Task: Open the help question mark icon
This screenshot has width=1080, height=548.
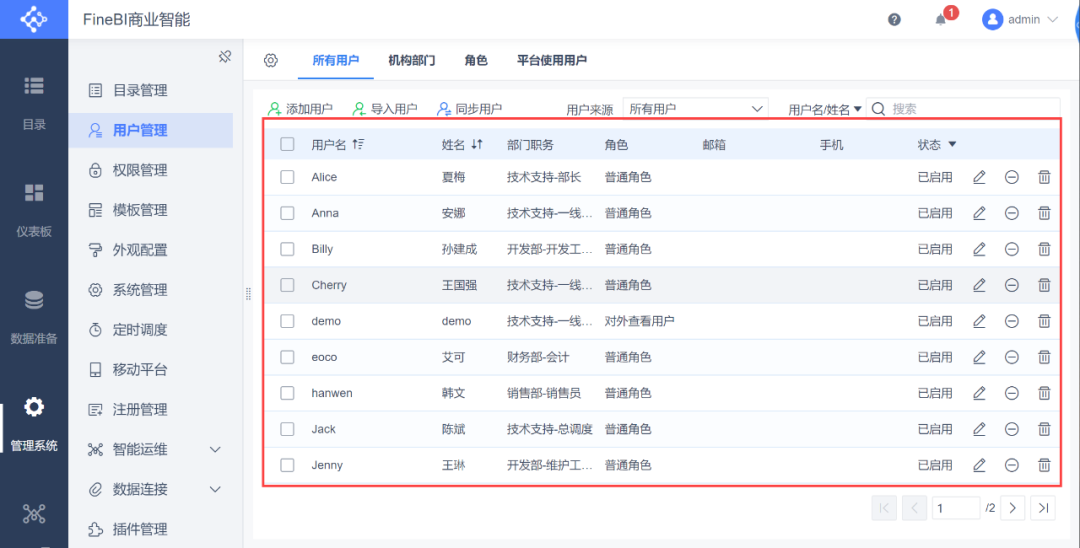Action: click(894, 19)
